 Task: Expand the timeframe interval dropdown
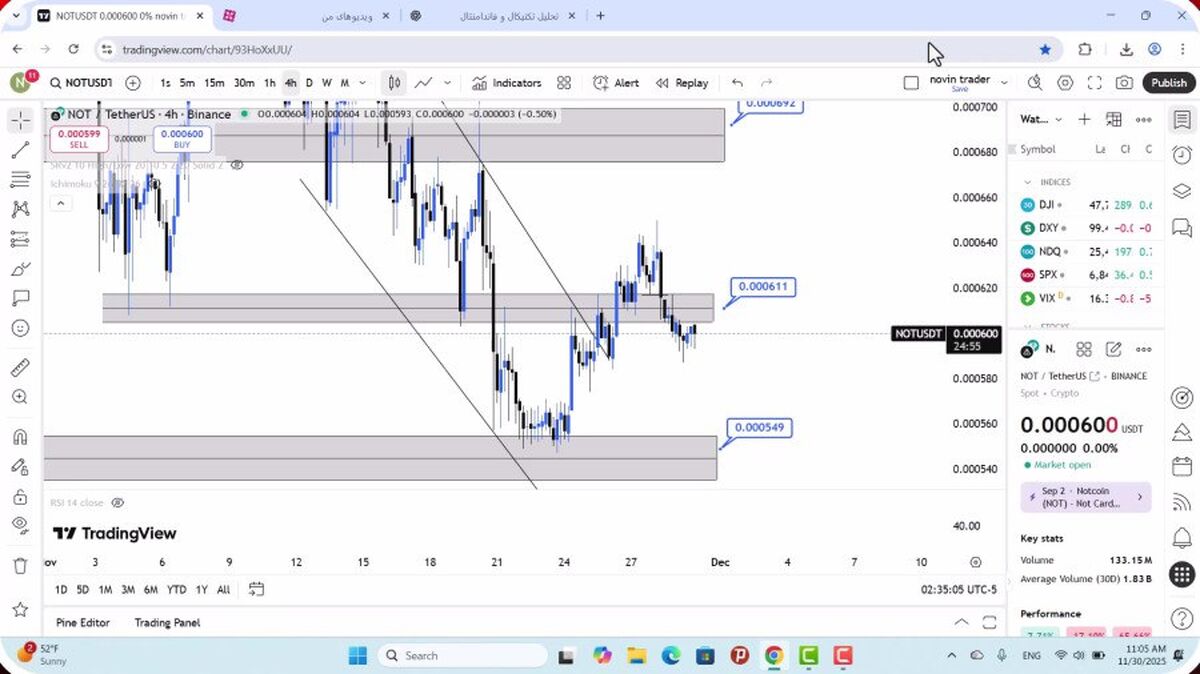[x=362, y=83]
